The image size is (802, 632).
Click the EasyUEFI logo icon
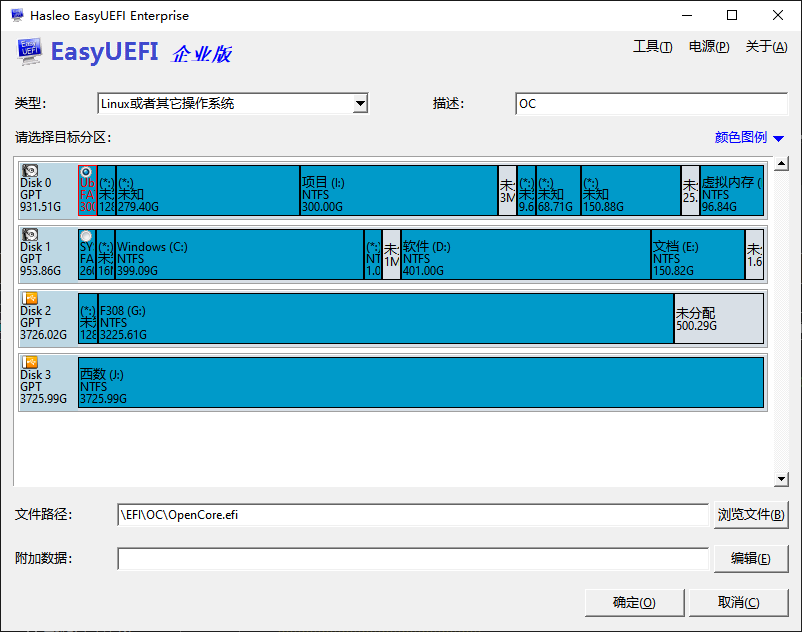(x=29, y=51)
